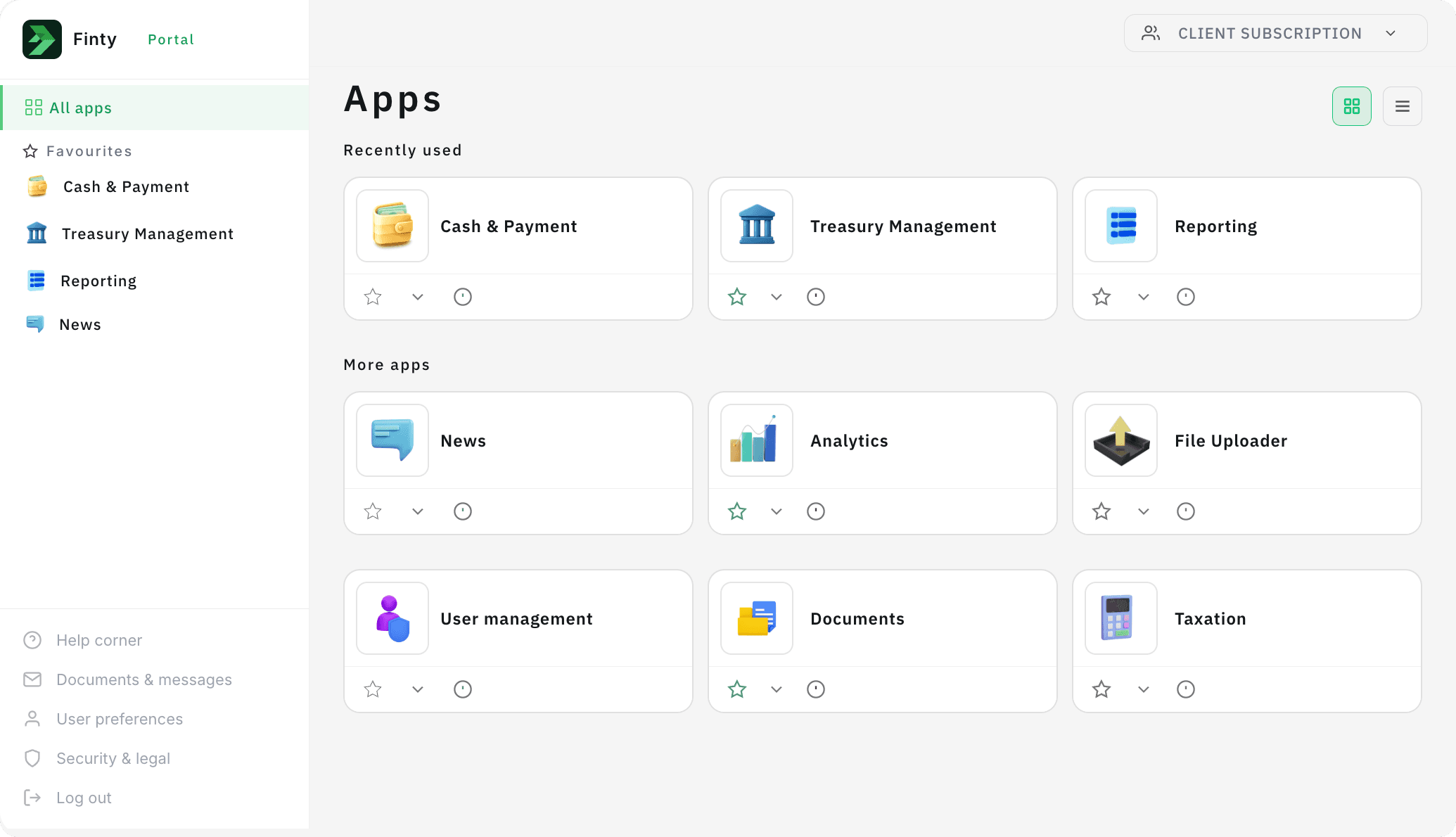The image size is (1456, 837).
Task: Expand chevron on File Uploader card
Action: 1144,511
